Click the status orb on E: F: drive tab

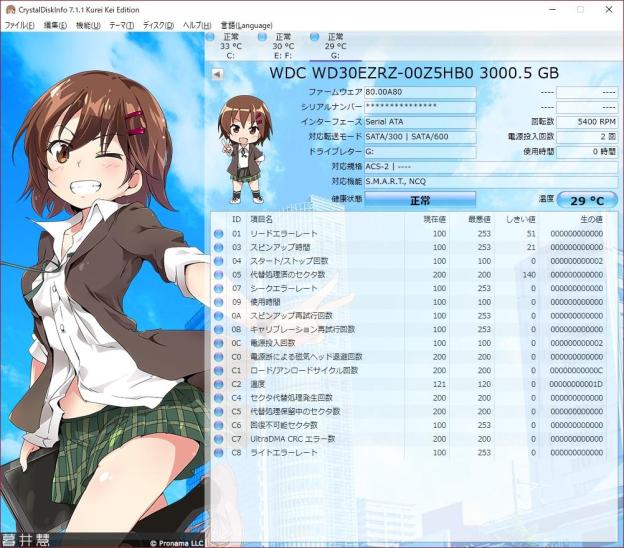pyautogui.click(x=262, y=37)
